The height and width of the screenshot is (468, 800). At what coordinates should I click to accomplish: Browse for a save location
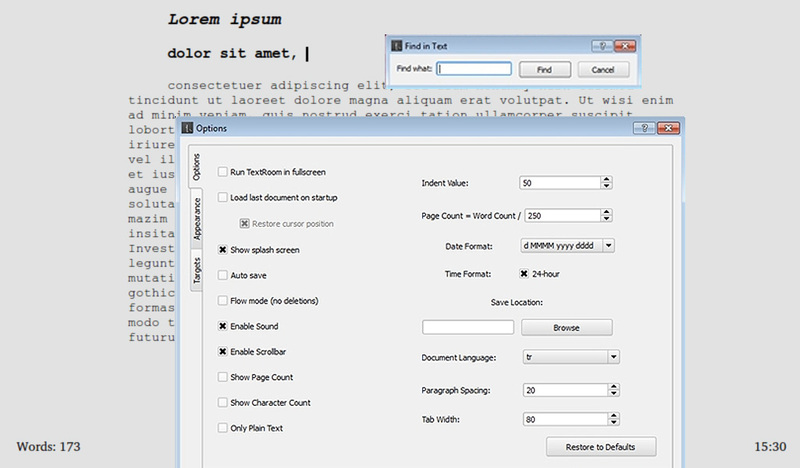click(x=567, y=328)
